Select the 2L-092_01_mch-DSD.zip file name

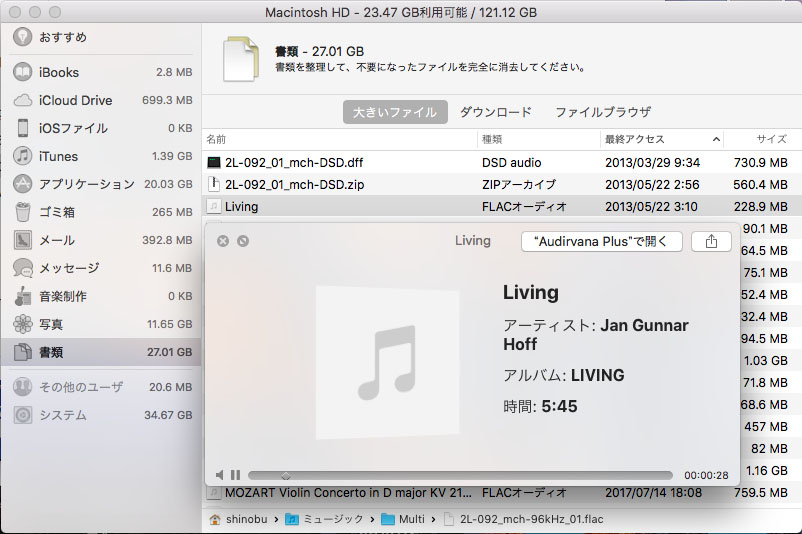coord(295,184)
